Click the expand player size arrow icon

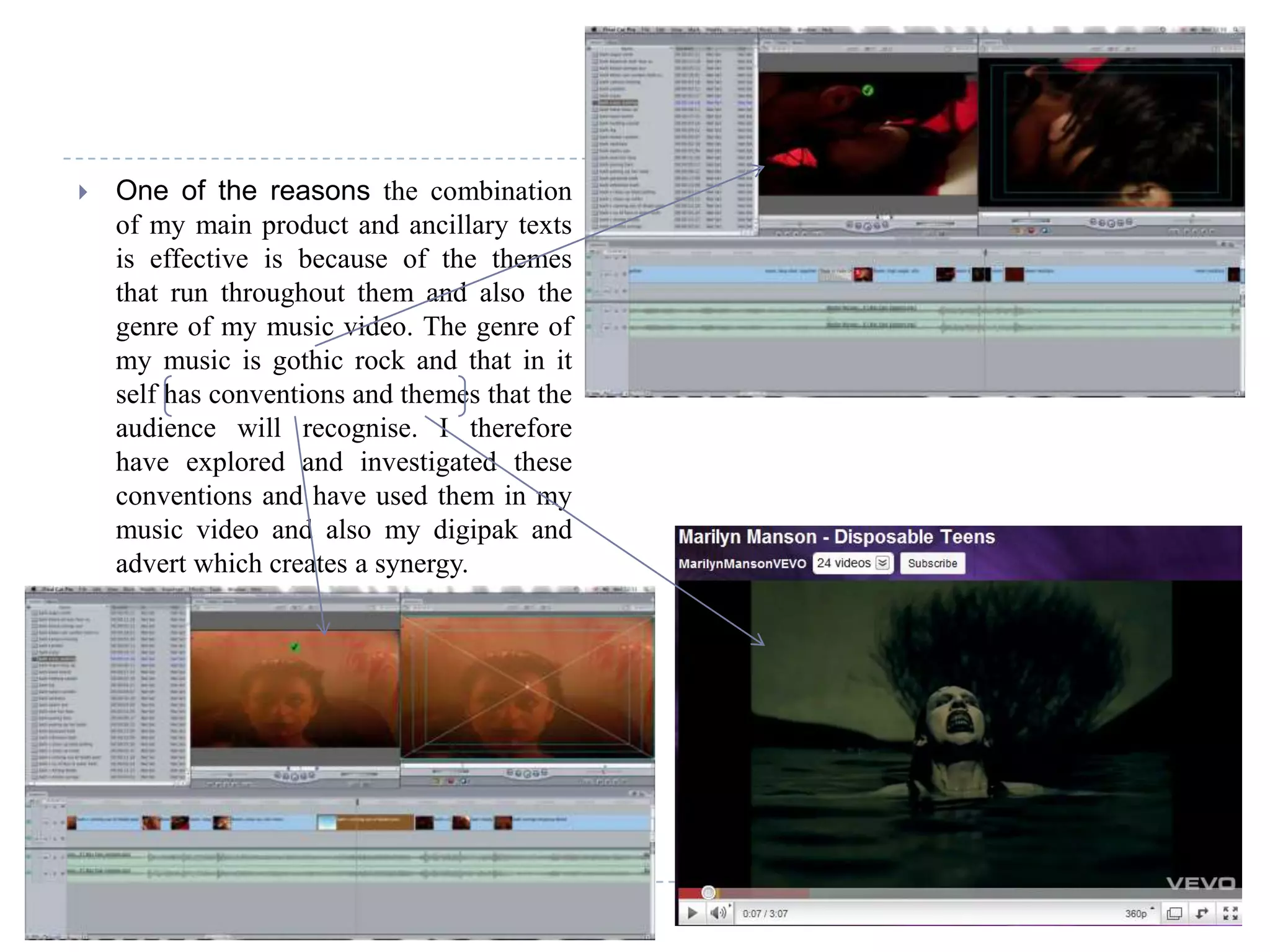tap(1202, 913)
